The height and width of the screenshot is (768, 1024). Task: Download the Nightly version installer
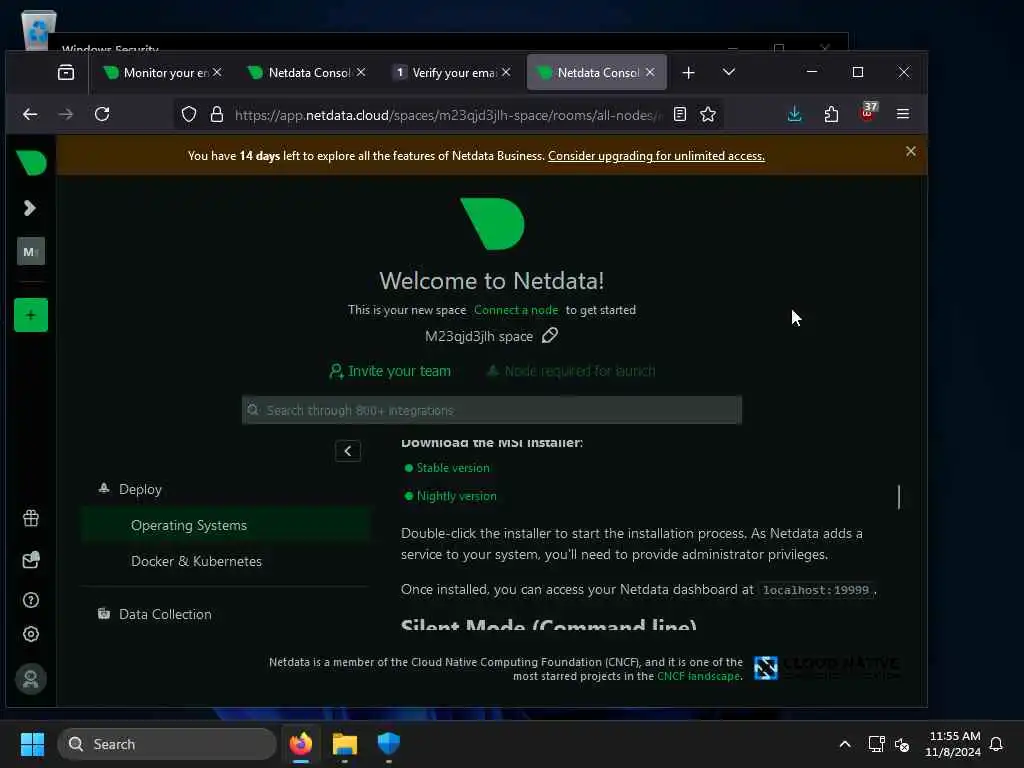[456, 496]
